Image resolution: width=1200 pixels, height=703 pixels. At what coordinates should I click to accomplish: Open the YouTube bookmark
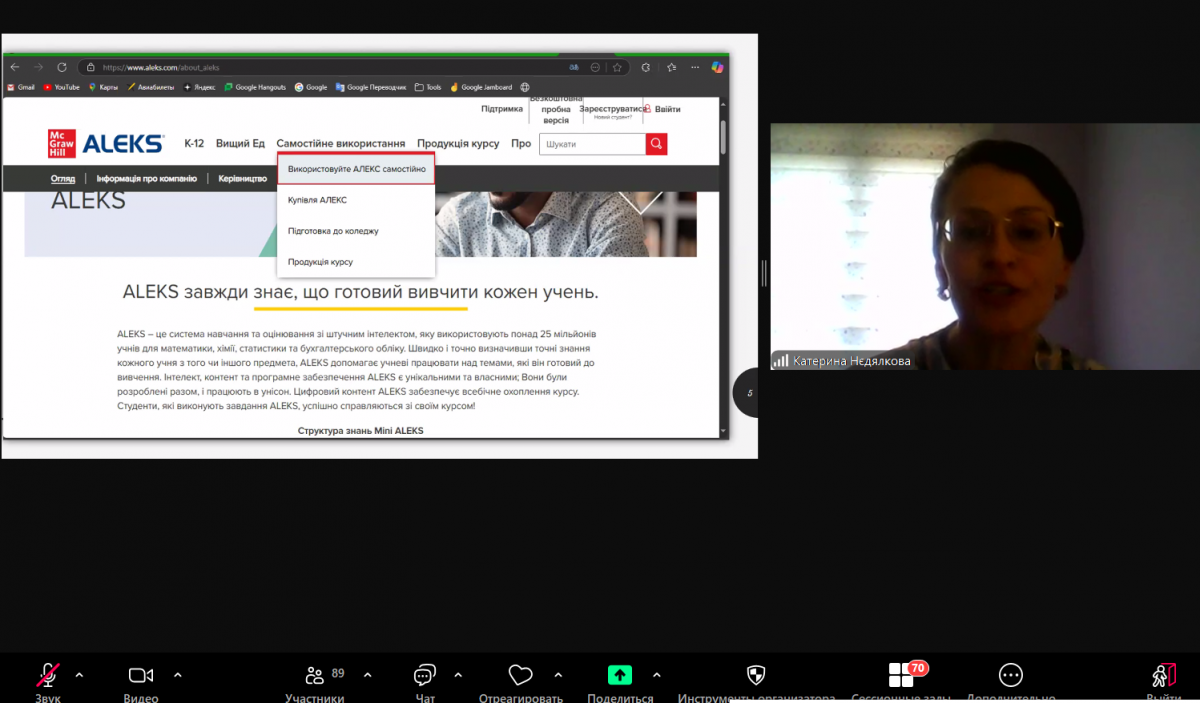click(x=61, y=87)
